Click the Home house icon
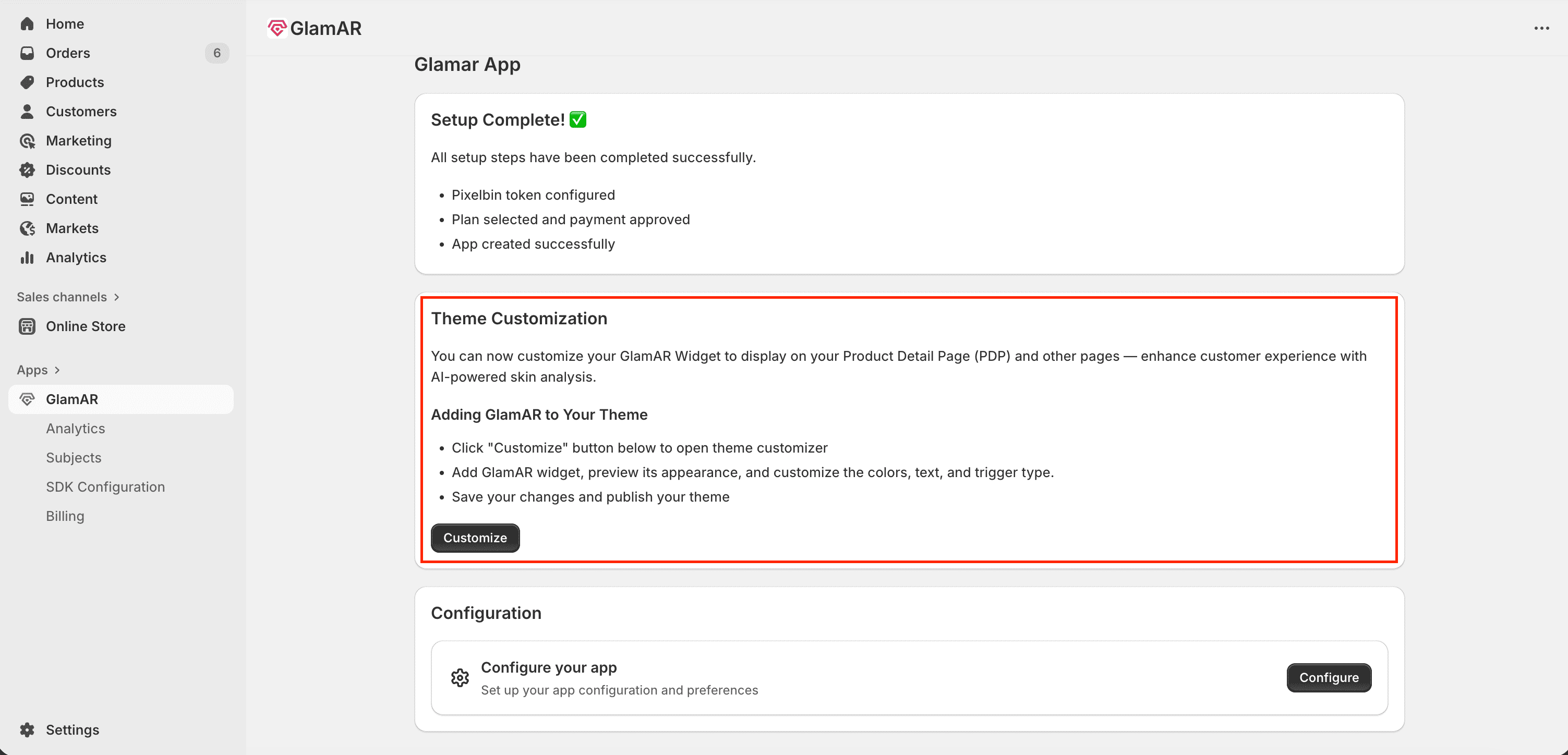The image size is (1568, 755). 27,24
